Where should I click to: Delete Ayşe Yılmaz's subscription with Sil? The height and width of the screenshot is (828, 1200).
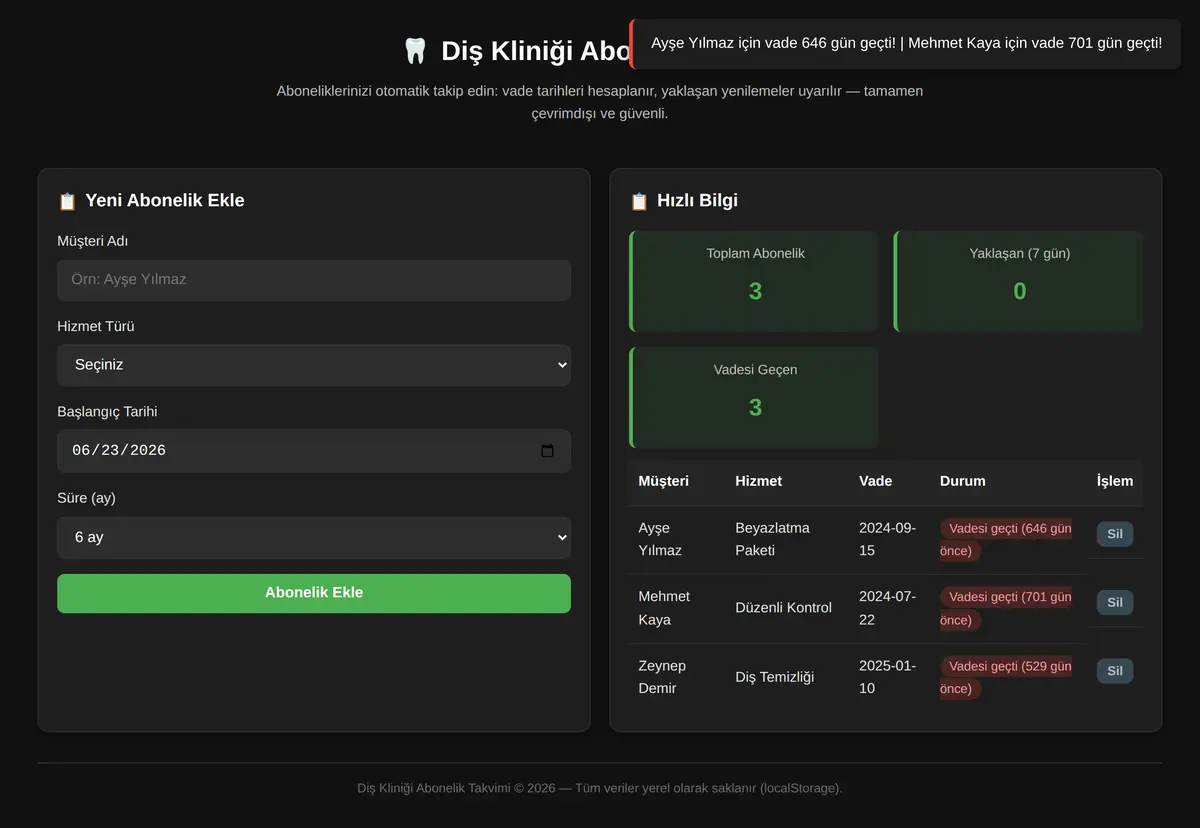point(1115,534)
